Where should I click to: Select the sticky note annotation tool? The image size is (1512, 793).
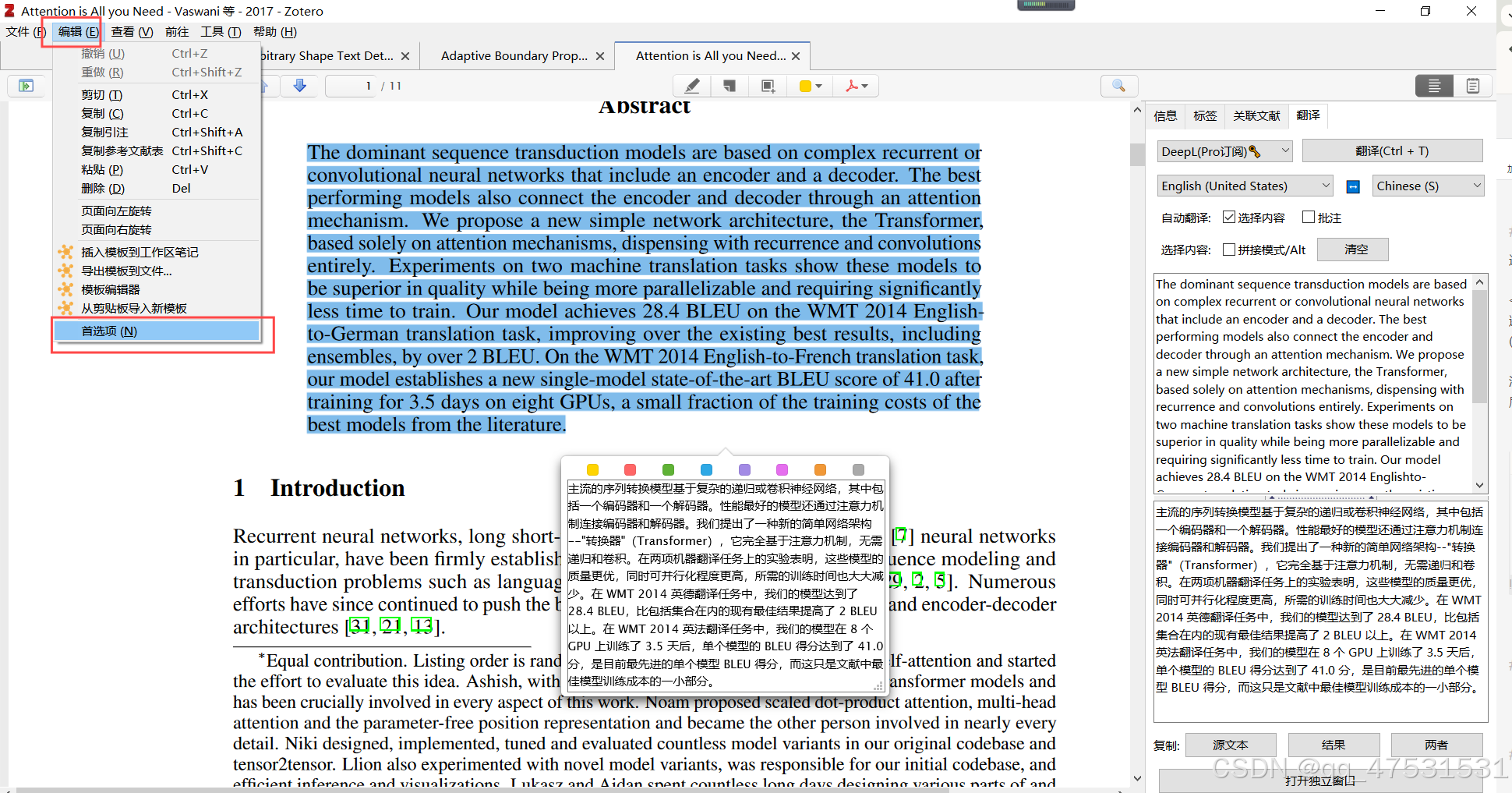point(730,86)
